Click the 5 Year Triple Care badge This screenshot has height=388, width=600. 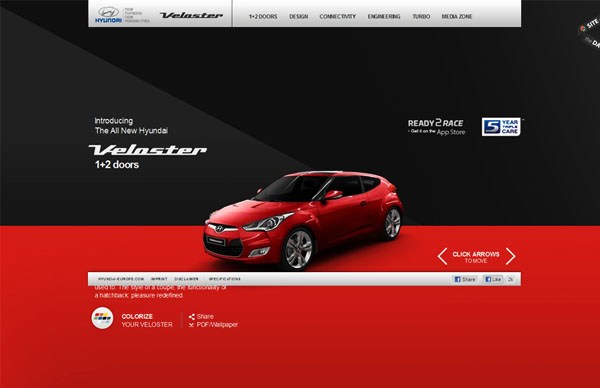(501, 127)
